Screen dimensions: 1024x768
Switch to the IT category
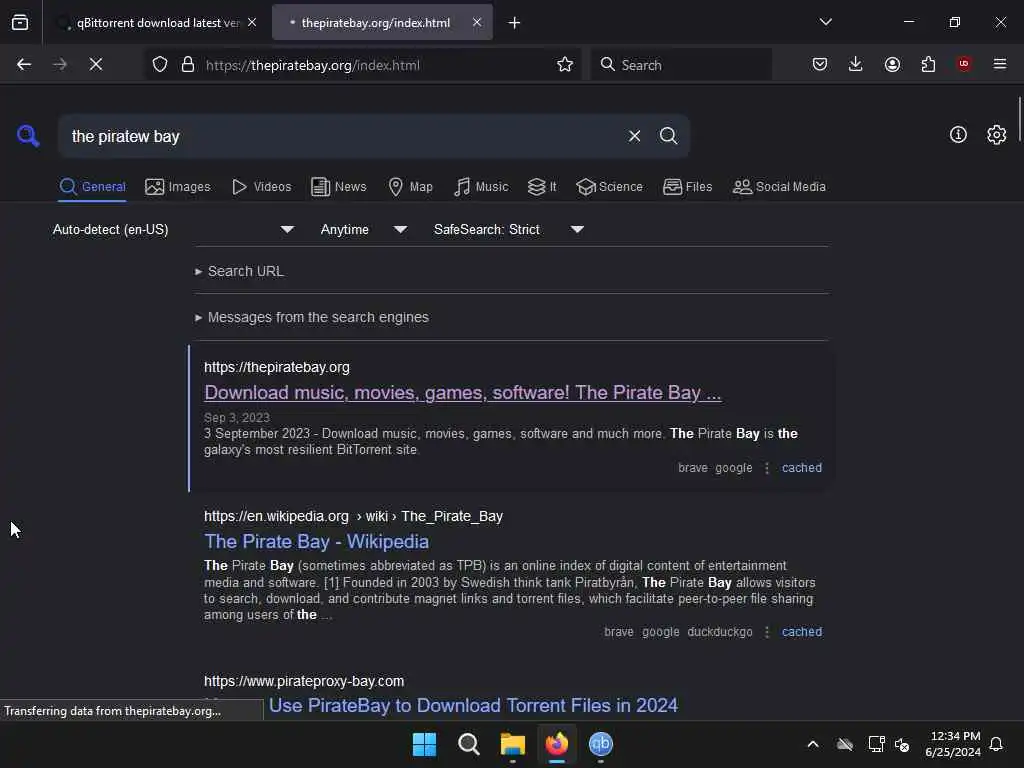(x=542, y=187)
